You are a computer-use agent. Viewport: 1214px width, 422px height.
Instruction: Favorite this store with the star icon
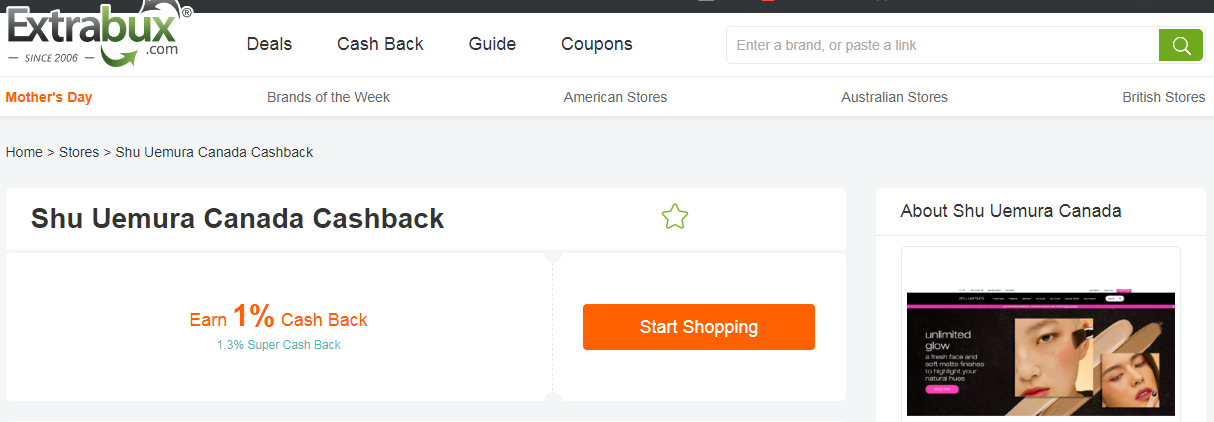click(675, 217)
